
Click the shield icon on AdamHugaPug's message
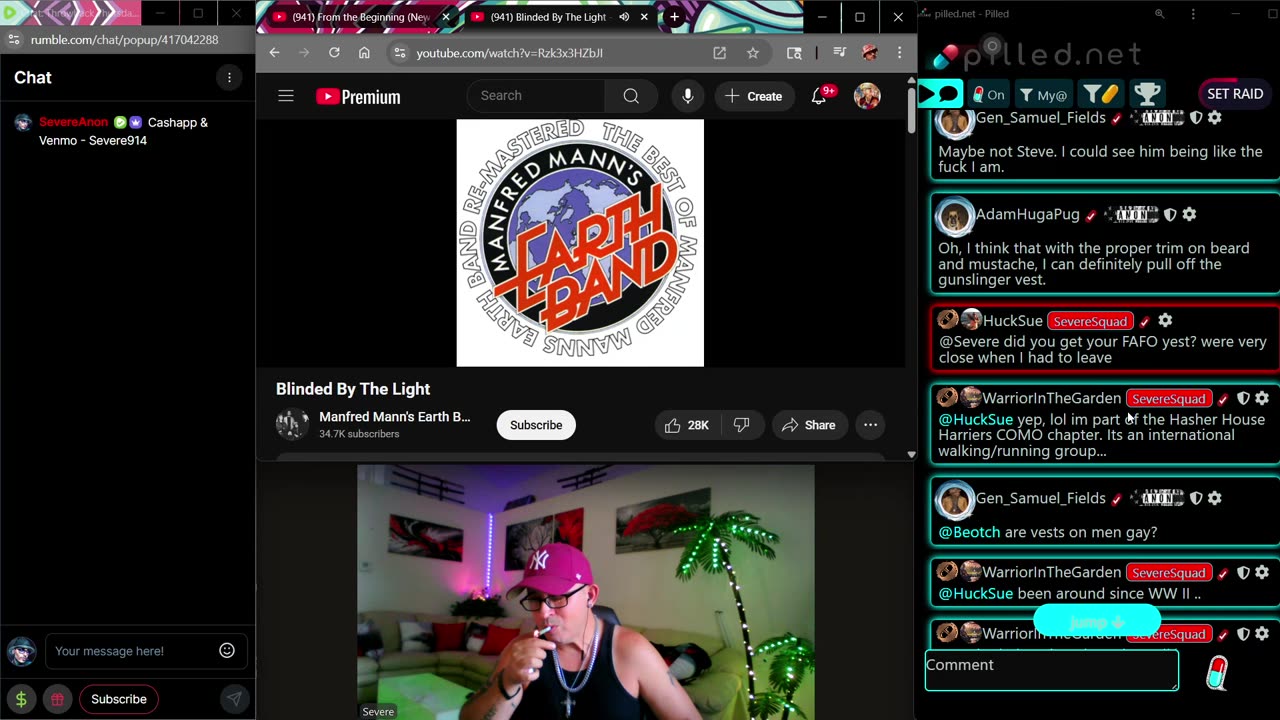(x=1170, y=215)
